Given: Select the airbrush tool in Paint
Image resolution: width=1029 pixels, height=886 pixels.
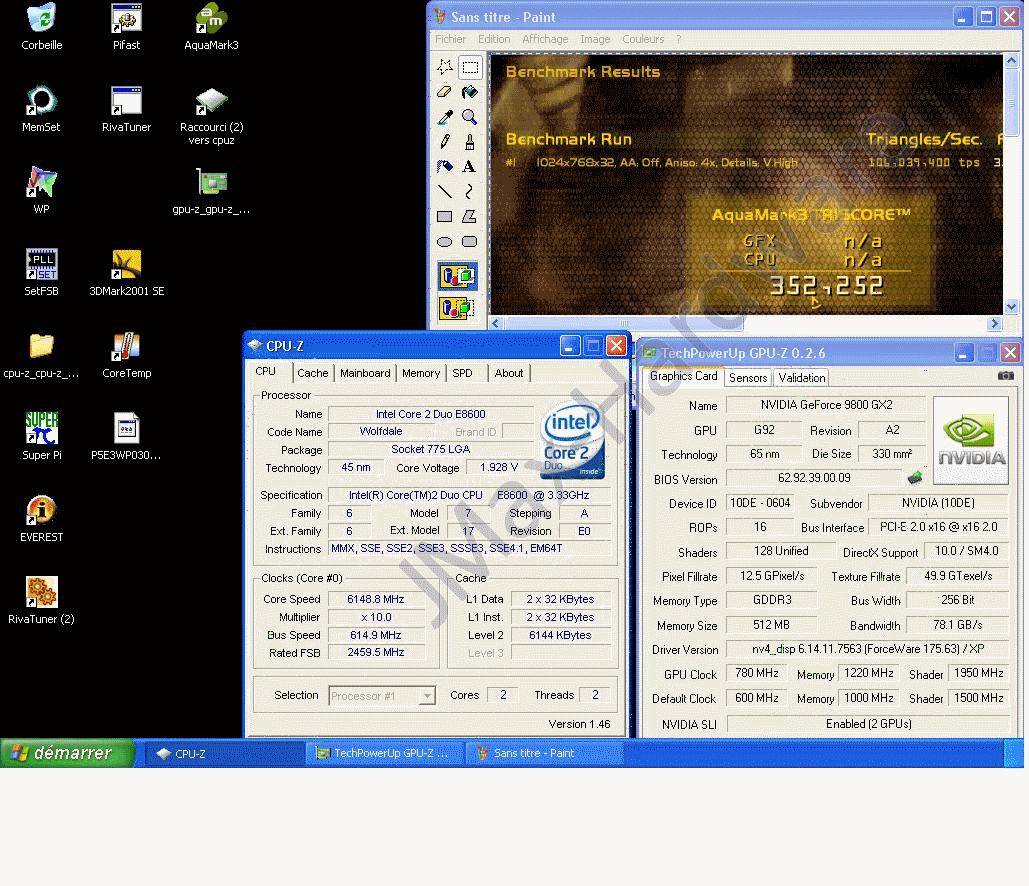Looking at the screenshot, I should tap(445, 167).
